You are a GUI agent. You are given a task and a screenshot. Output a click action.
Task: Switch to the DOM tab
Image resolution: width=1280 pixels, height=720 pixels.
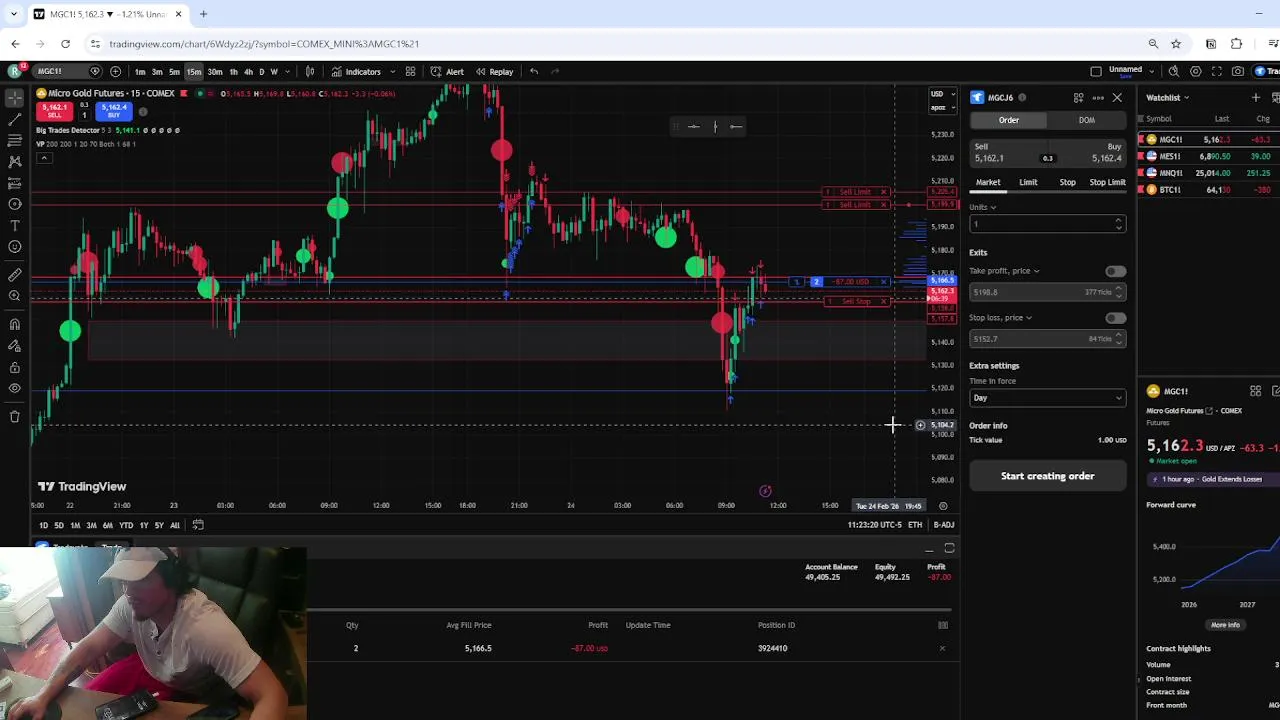(x=1086, y=120)
